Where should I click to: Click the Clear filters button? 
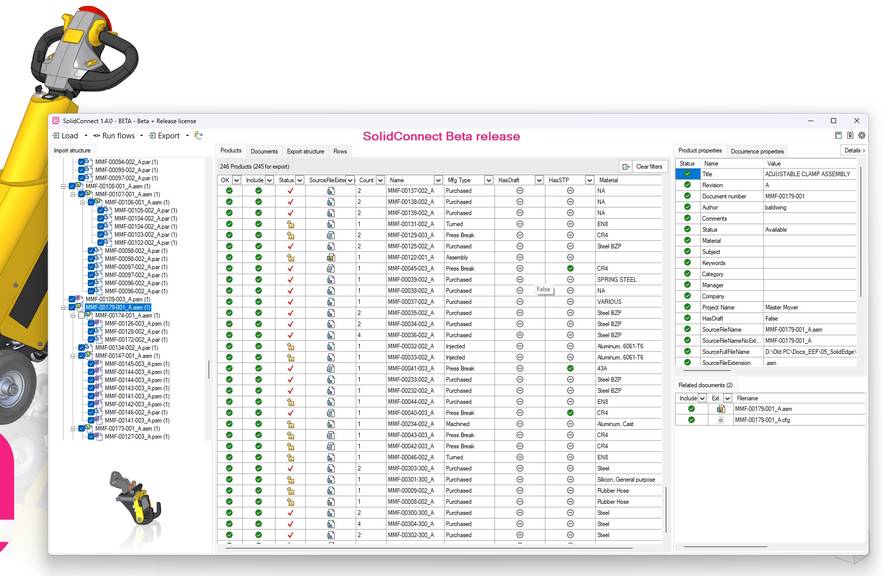pos(649,167)
